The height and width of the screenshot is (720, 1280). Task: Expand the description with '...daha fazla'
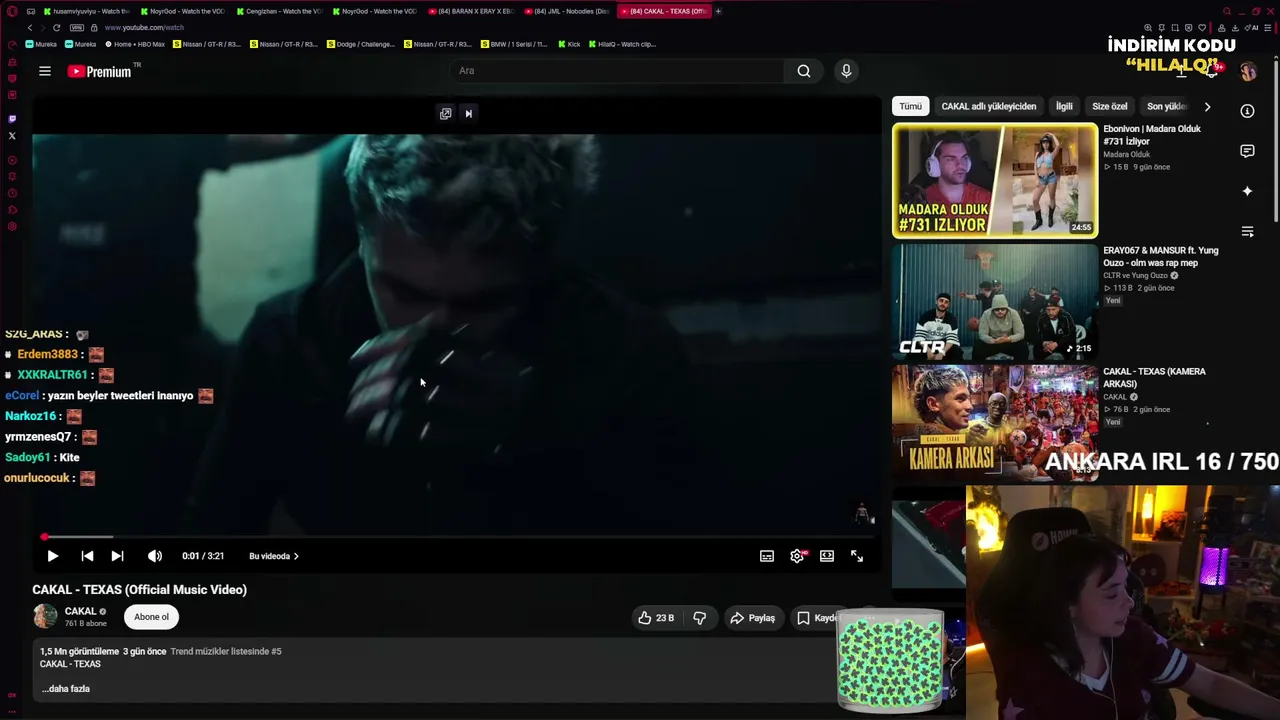click(66, 689)
